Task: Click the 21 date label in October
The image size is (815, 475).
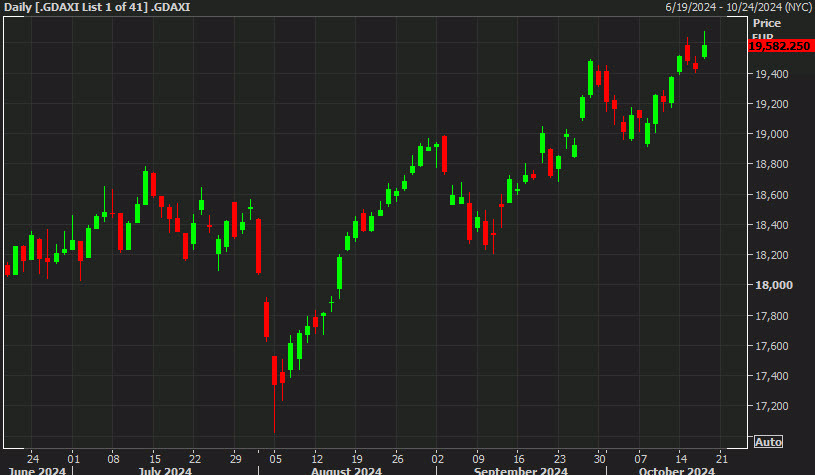Action: click(721, 459)
